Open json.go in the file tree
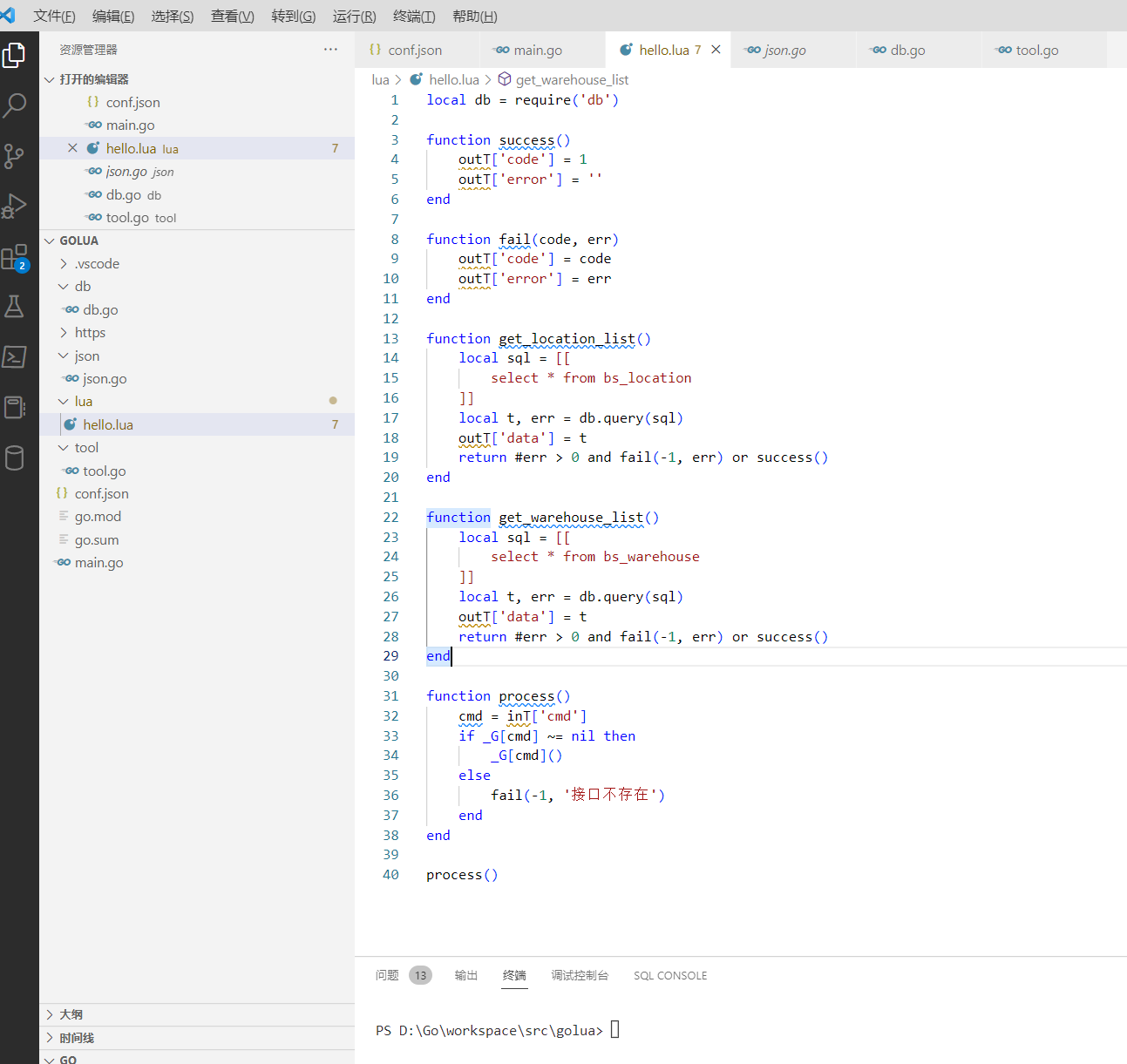 (197, 378)
